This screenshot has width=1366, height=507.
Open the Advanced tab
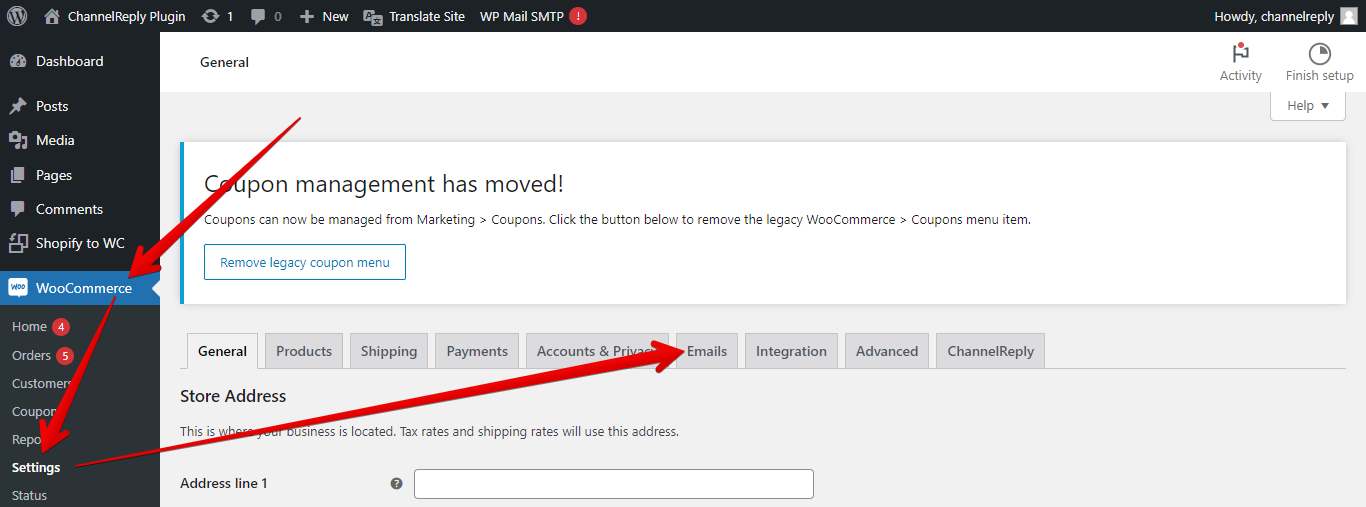click(x=887, y=351)
